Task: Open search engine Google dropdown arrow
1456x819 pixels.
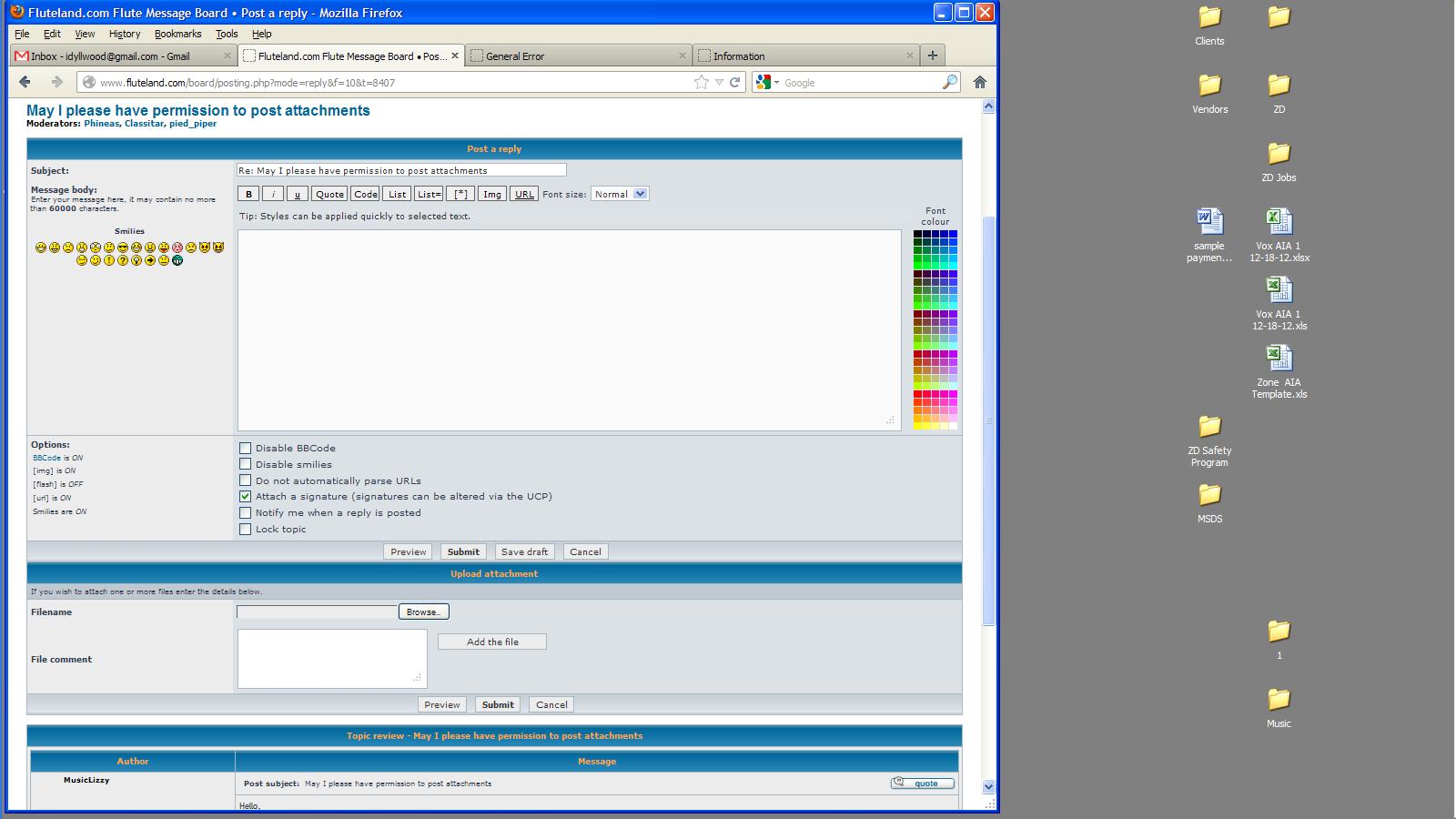Action: click(x=776, y=83)
